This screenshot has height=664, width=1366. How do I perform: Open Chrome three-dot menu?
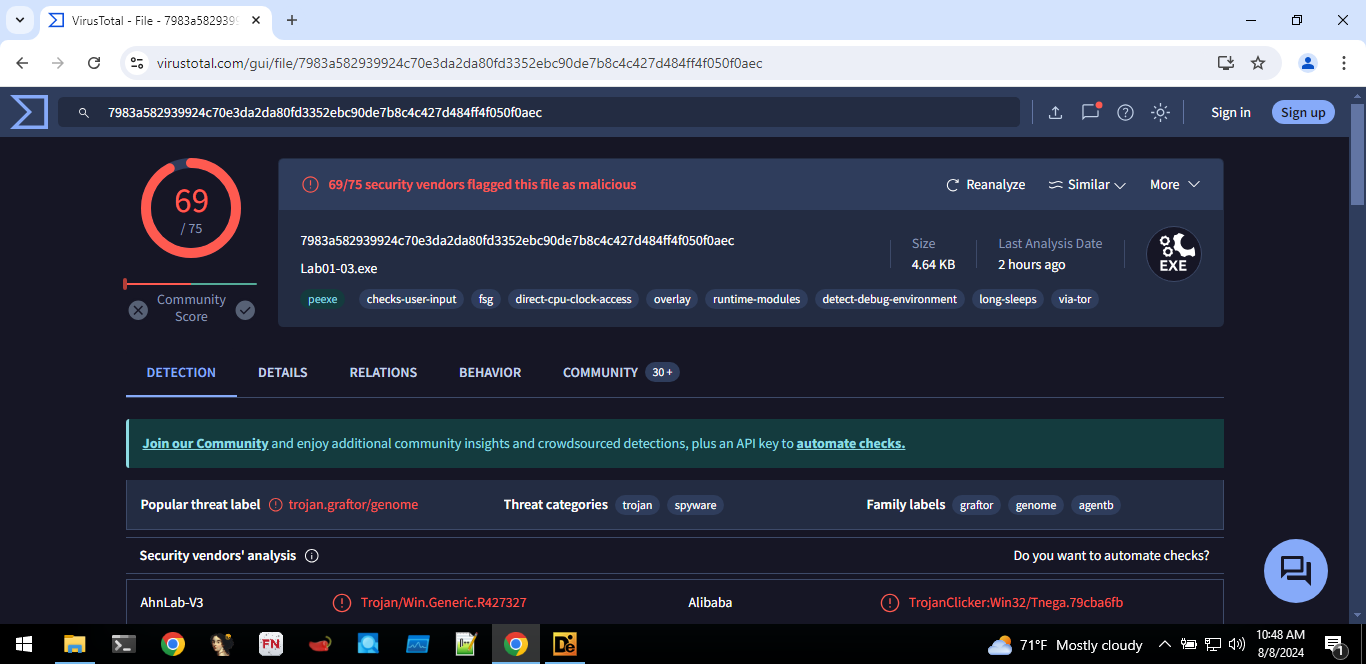(1343, 63)
